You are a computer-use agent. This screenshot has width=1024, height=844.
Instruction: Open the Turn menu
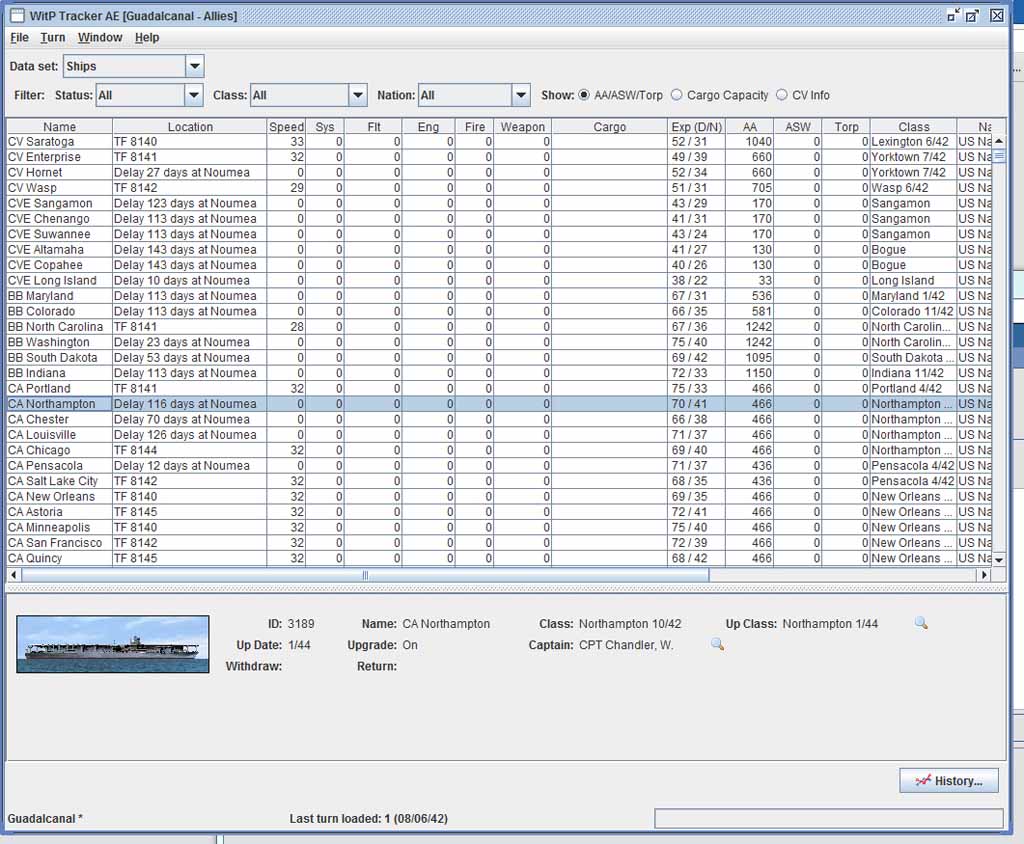(x=52, y=37)
